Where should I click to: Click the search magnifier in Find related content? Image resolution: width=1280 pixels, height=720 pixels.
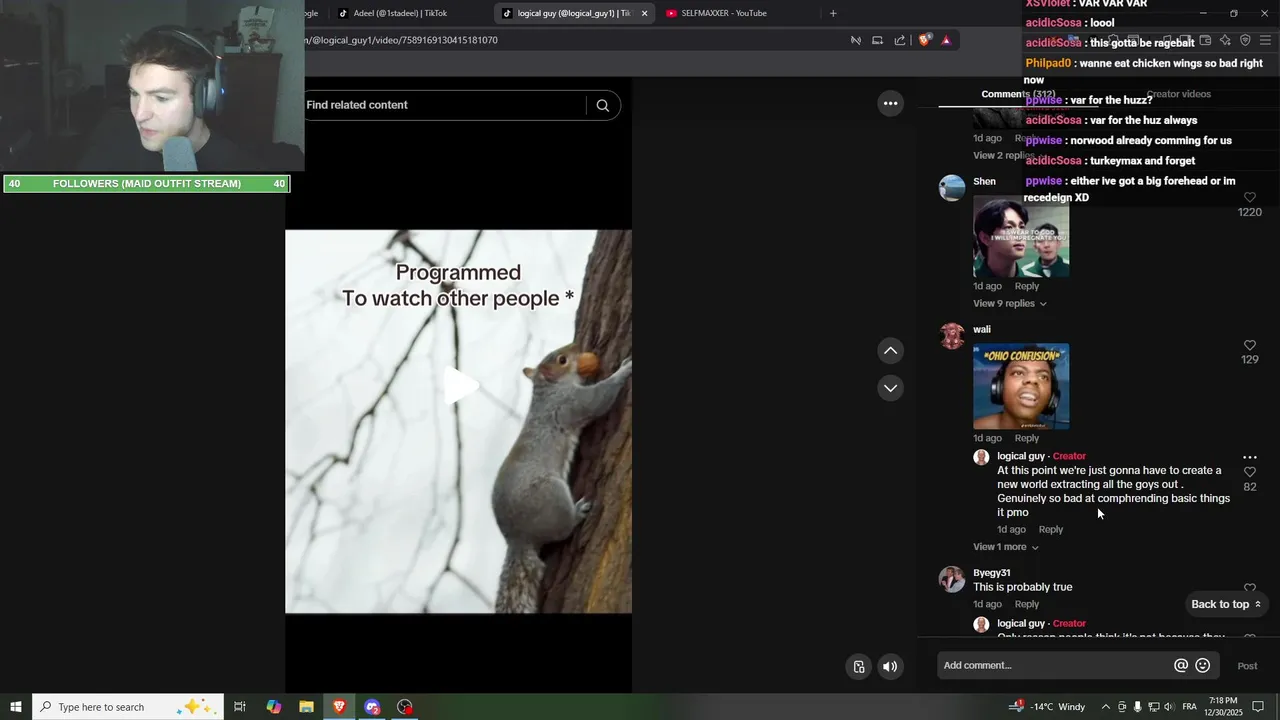[602, 105]
